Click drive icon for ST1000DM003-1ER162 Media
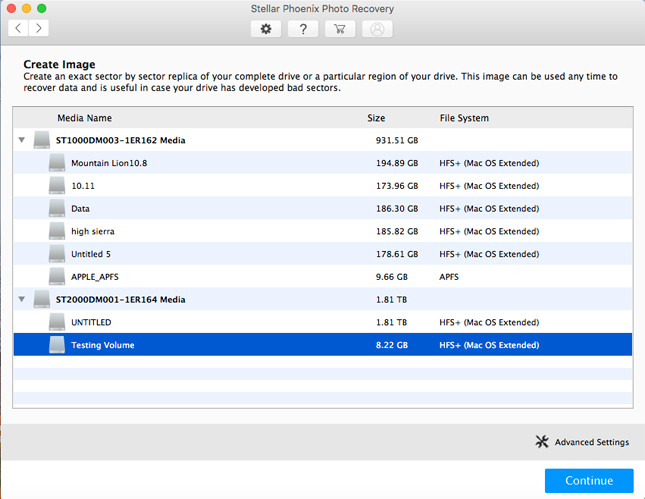The height and width of the screenshot is (499, 645). click(42, 140)
